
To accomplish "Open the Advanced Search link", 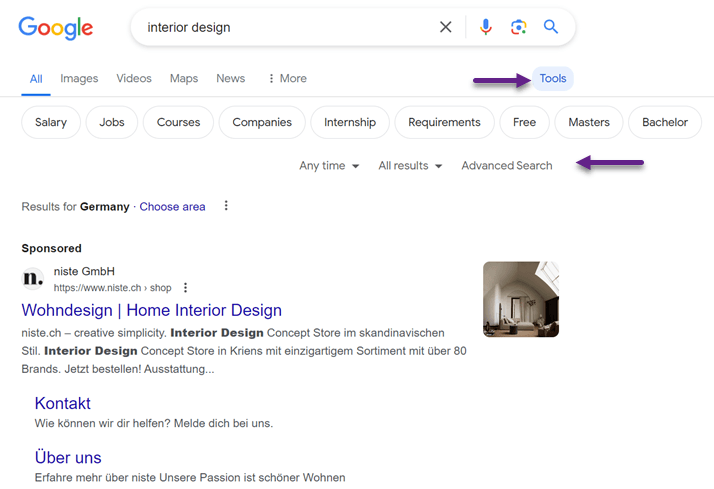I will point(507,166).
